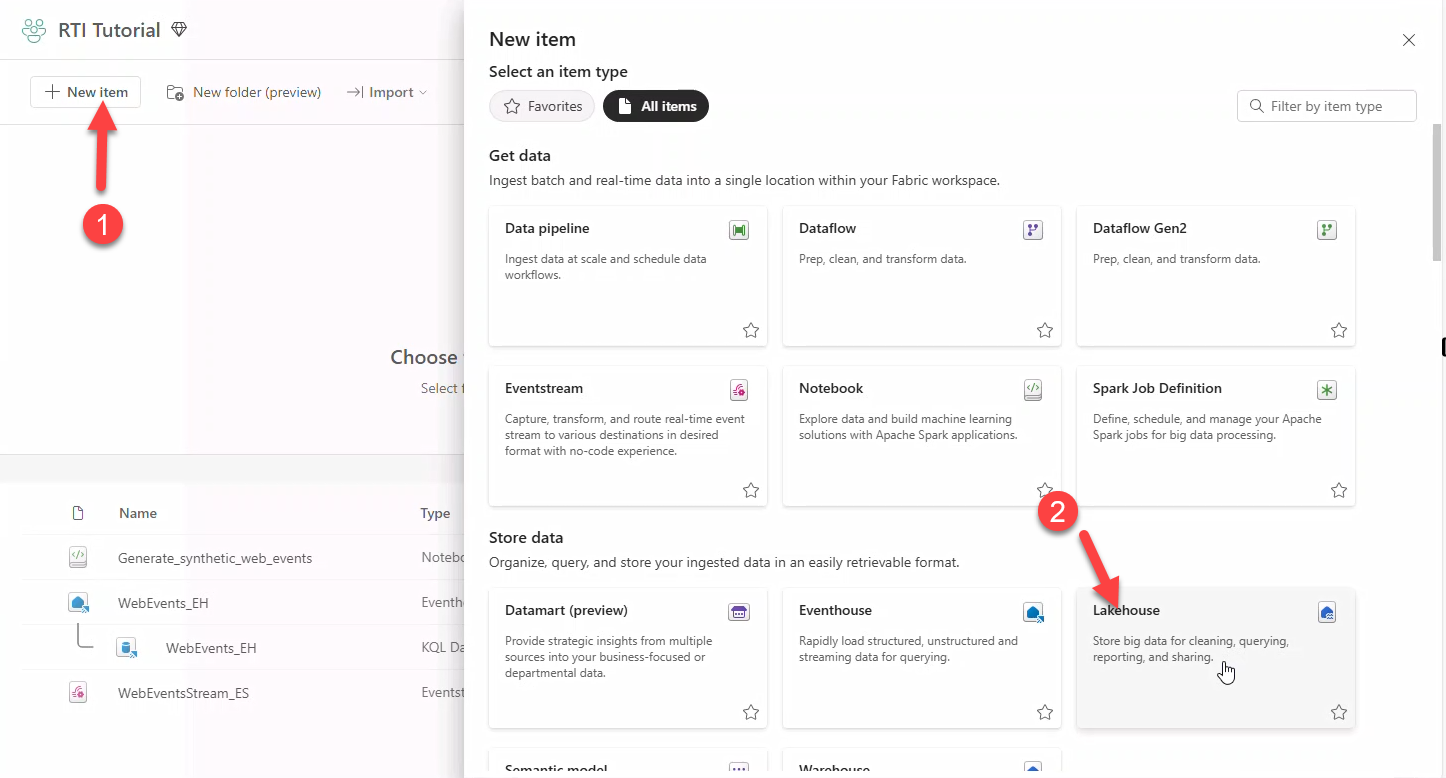Click the Notebook card icon
The width and height of the screenshot is (1446, 778).
1033,390
